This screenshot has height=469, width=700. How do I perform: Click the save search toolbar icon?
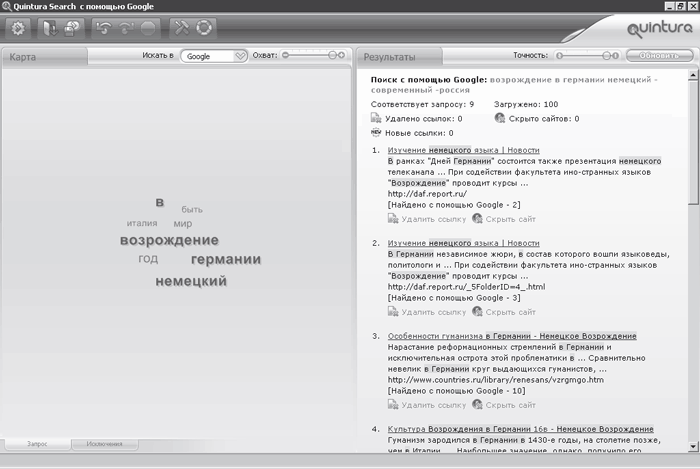pos(72,29)
